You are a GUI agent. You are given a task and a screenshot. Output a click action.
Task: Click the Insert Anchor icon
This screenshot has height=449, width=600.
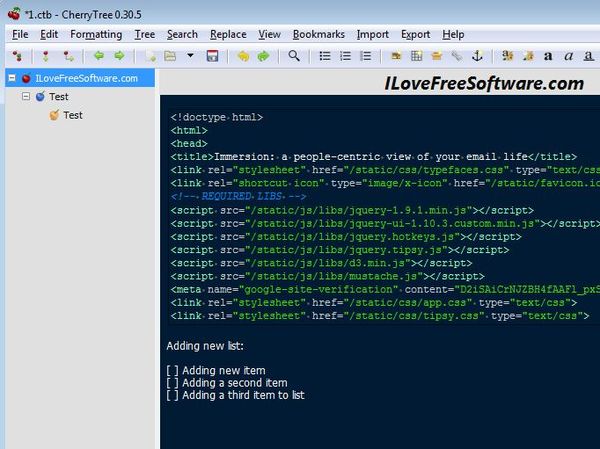tap(477, 56)
